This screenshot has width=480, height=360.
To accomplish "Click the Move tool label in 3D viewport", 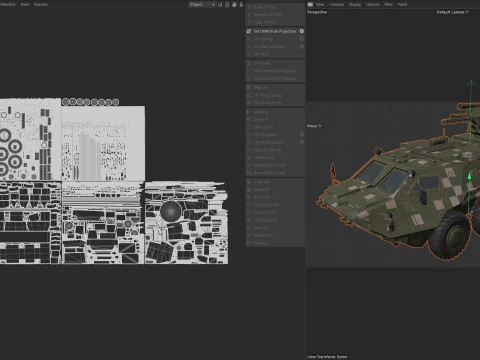I will tap(314, 126).
